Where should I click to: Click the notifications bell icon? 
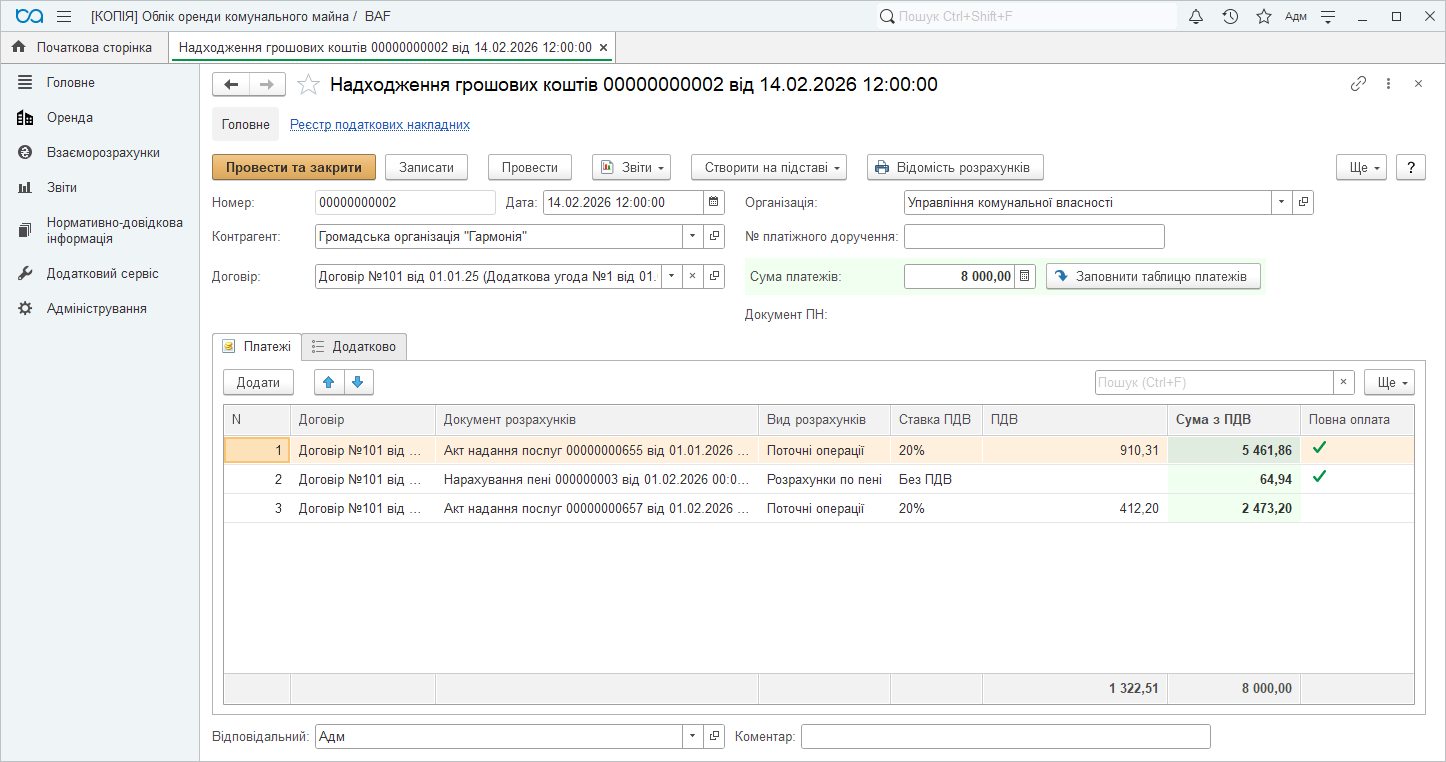1196,17
